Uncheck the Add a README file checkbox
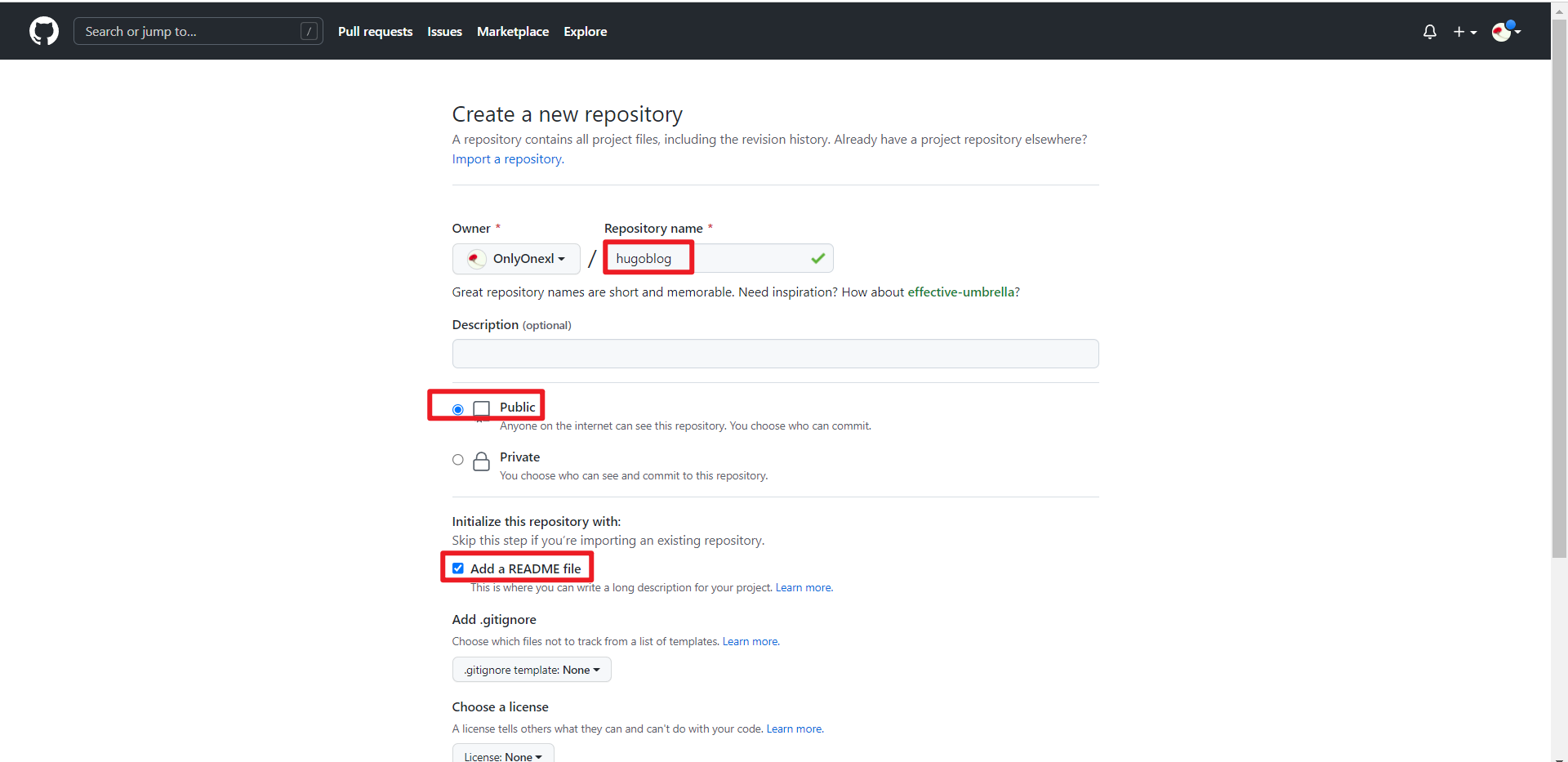 coord(458,568)
